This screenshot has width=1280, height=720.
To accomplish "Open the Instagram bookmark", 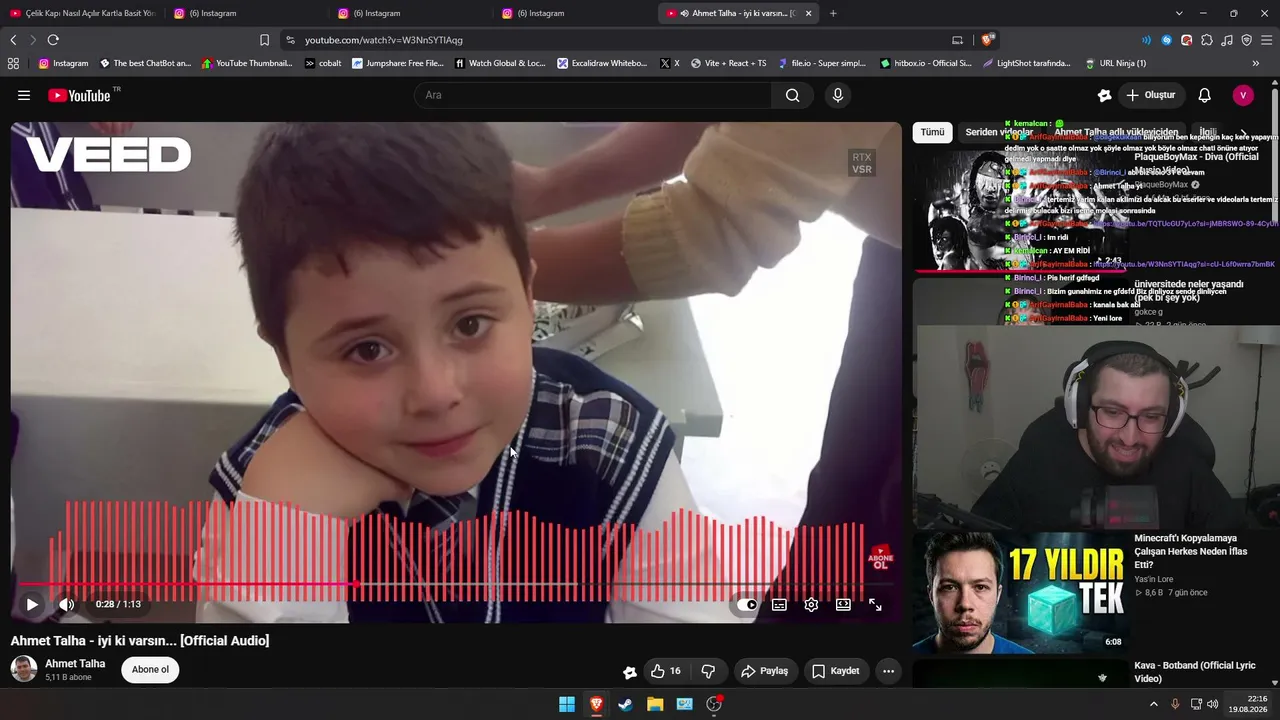I will [63, 63].
